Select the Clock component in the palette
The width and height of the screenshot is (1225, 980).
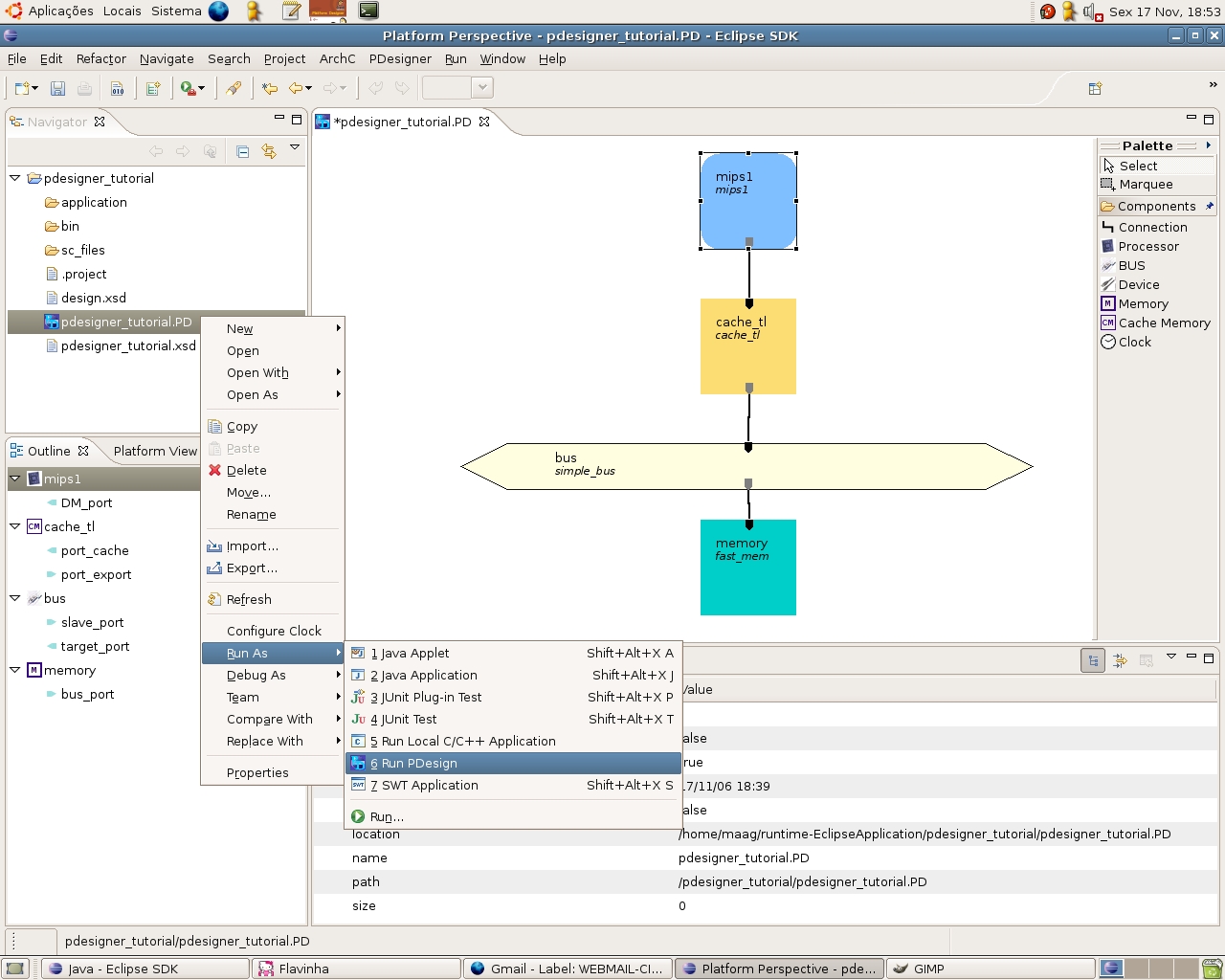[x=1126, y=342]
